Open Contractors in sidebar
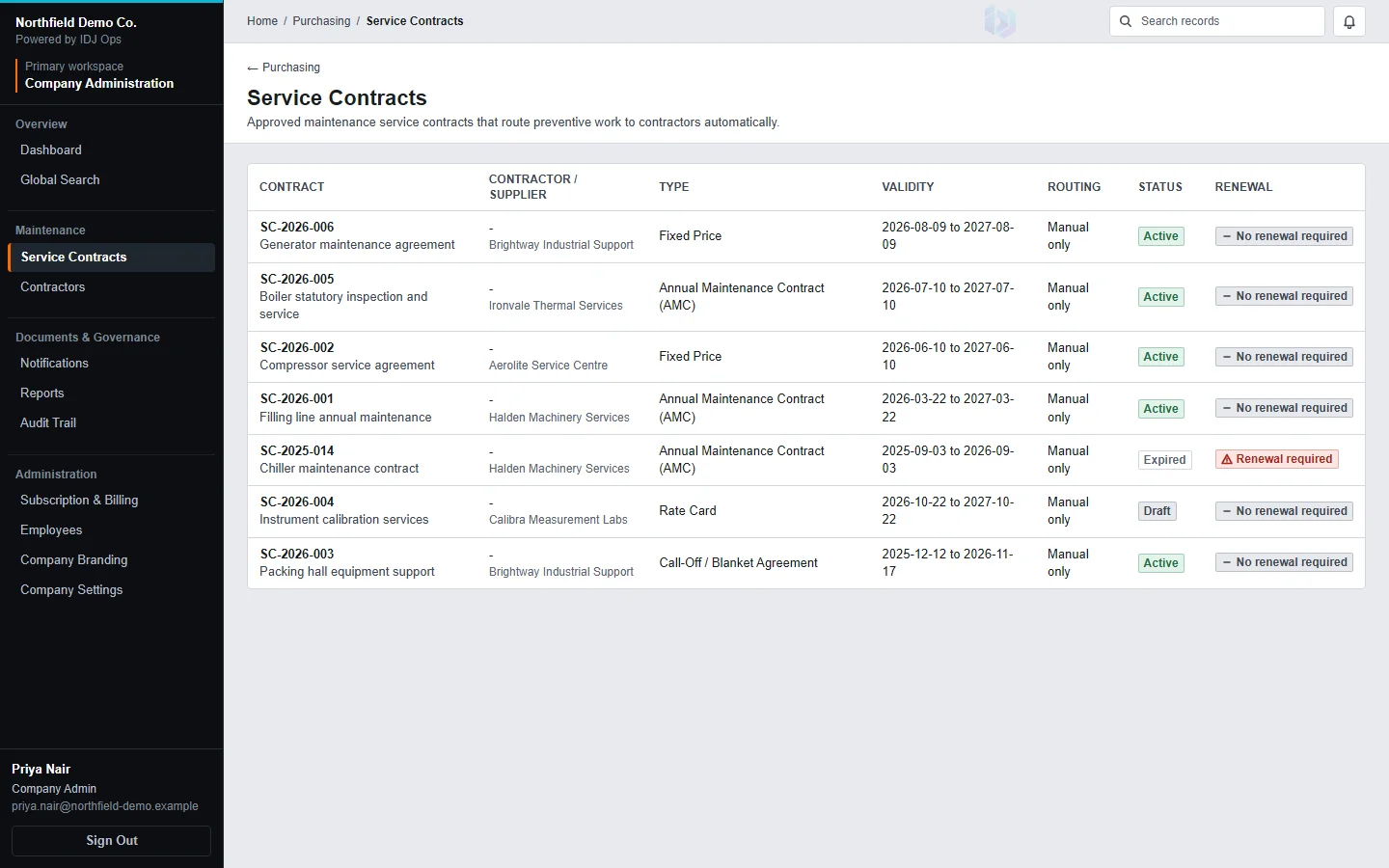1389x868 pixels. 111,287
